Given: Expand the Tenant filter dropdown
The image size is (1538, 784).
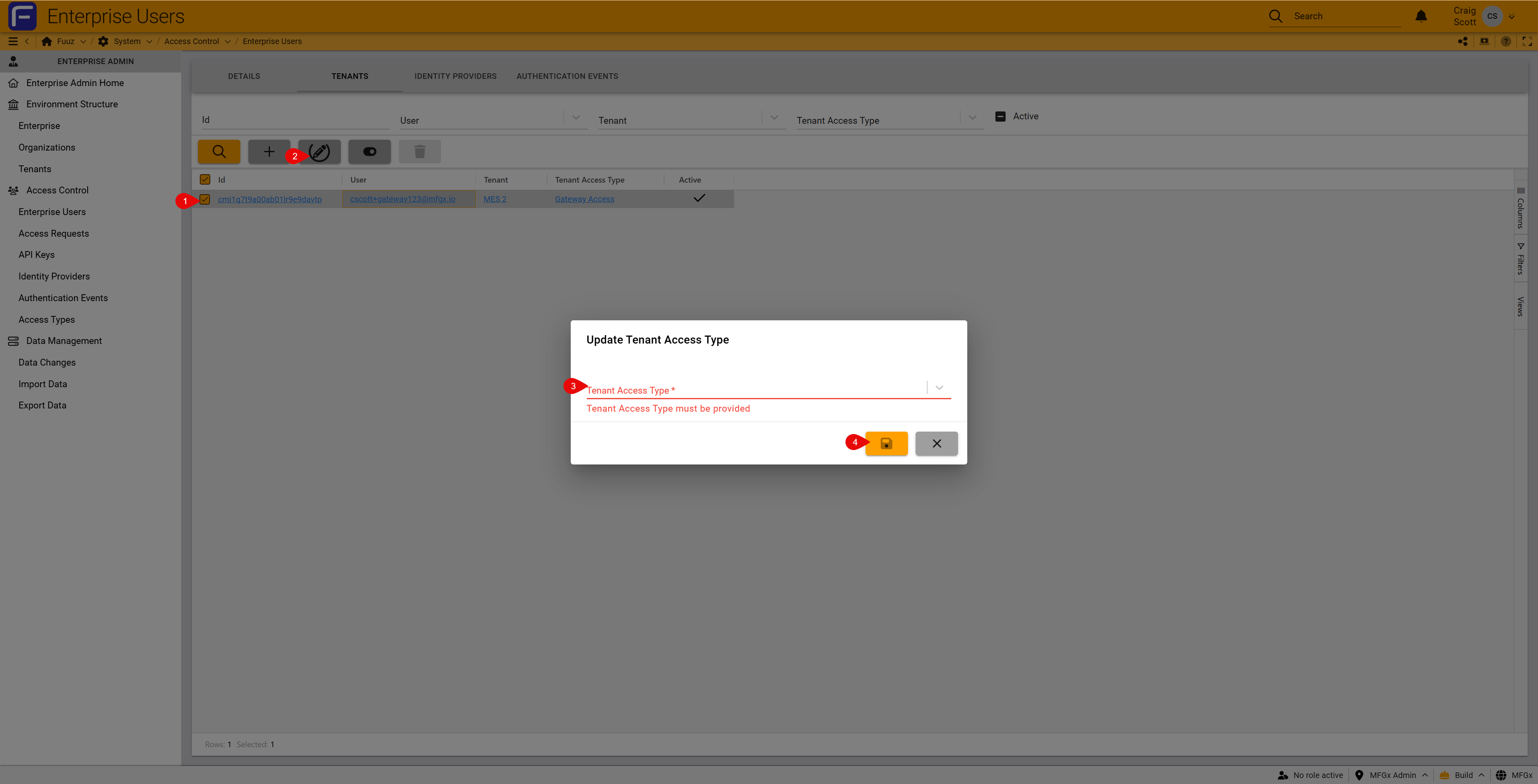Looking at the screenshot, I should [x=774, y=118].
